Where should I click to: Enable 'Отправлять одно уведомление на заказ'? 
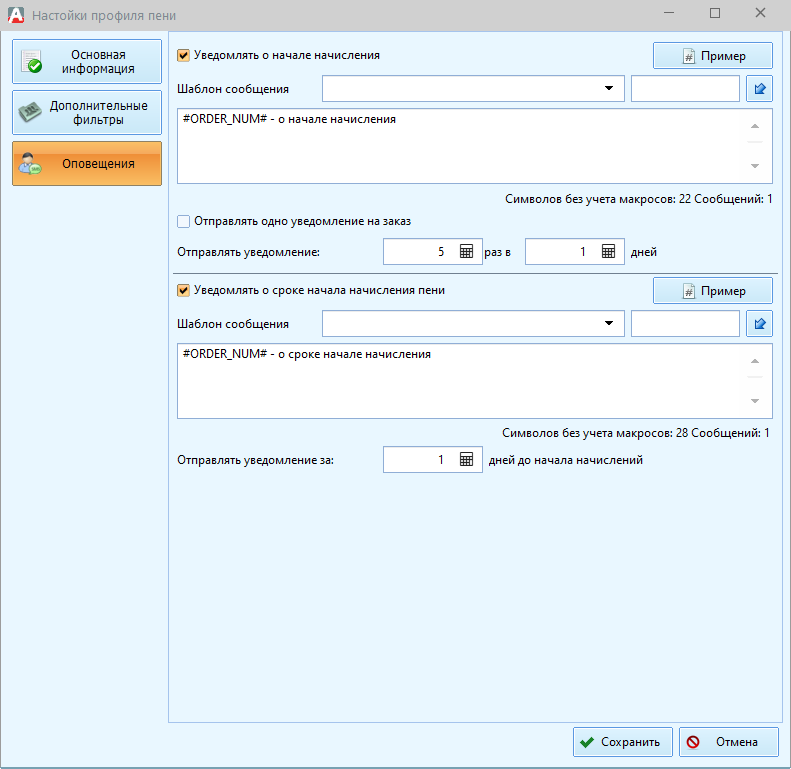click(x=183, y=221)
